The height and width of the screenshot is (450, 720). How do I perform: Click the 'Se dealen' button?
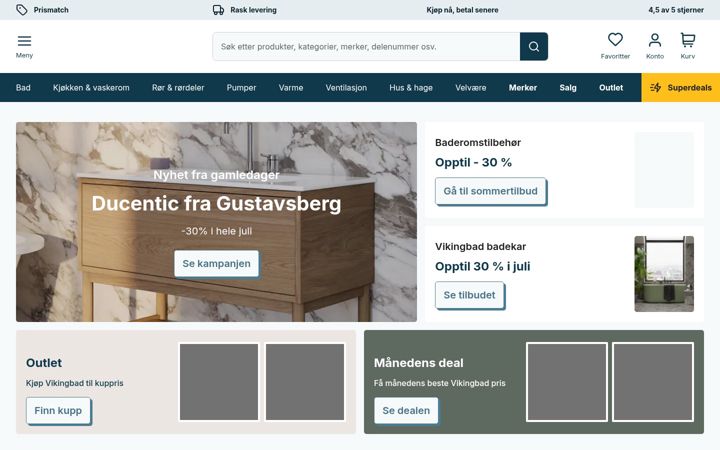pos(406,411)
